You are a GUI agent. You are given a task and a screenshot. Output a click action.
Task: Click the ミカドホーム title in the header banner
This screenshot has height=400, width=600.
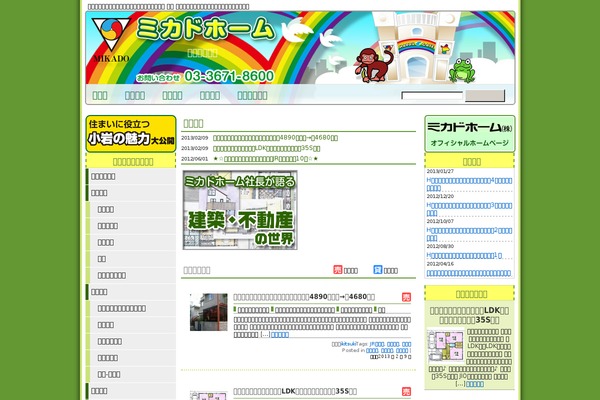point(205,29)
